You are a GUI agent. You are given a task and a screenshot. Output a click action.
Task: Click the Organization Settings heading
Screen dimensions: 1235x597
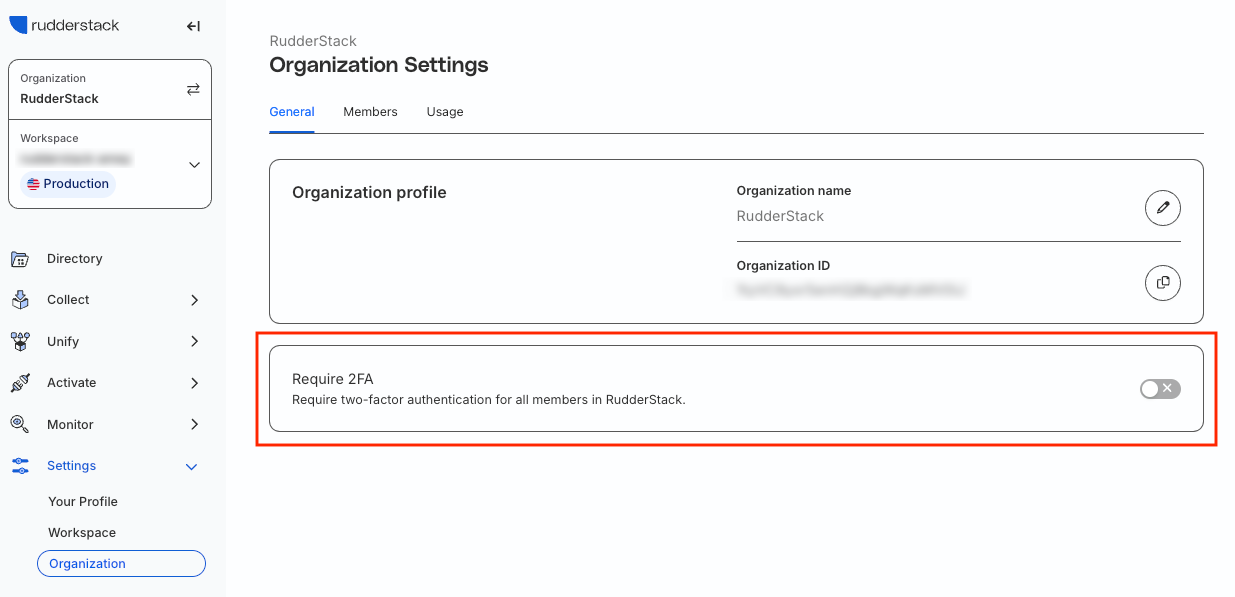coord(379,65)
